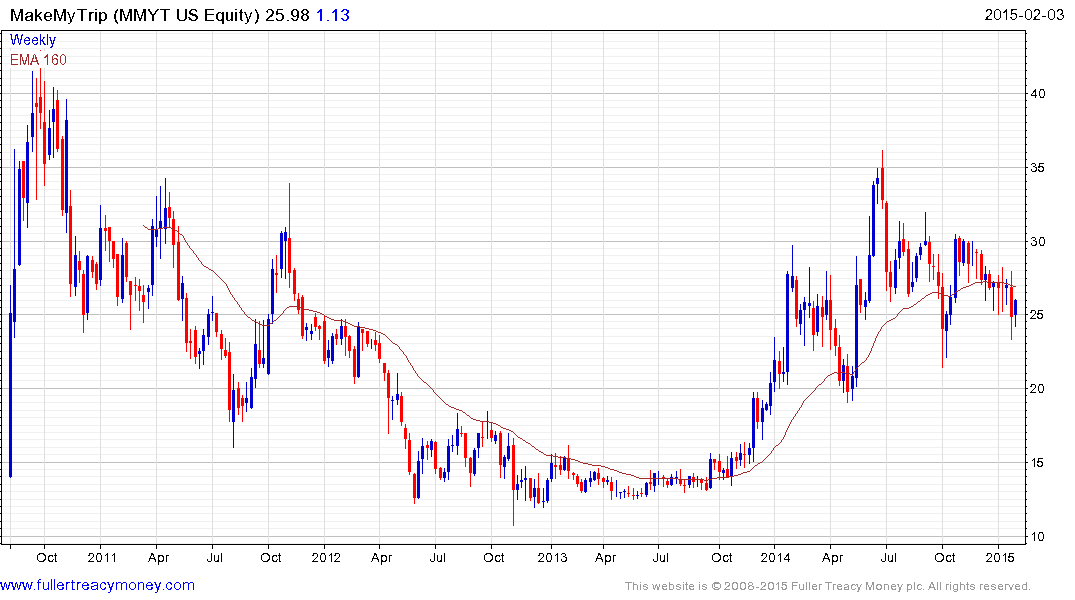Click the copyright notice text at bottom
Screen dimensions: 1075x600
coord(828,586)
